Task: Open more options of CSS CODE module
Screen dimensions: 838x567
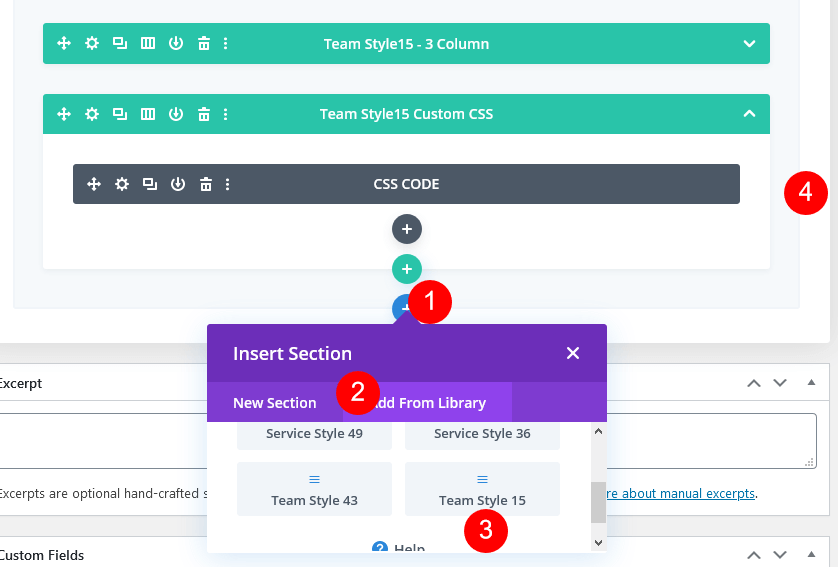Action: tap(228, 184)
